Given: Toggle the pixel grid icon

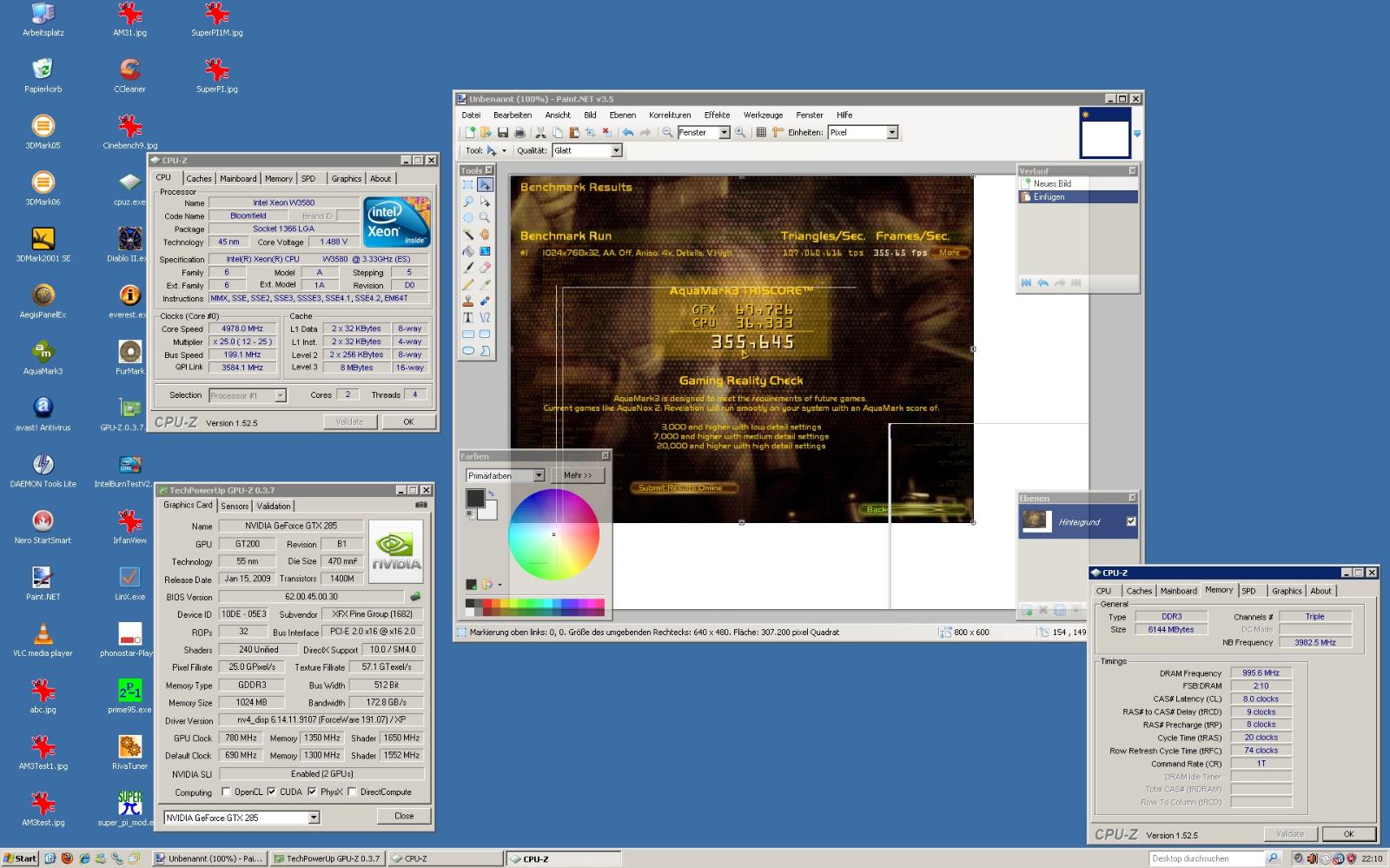Looking at the screenshot, I should [762, 132].
